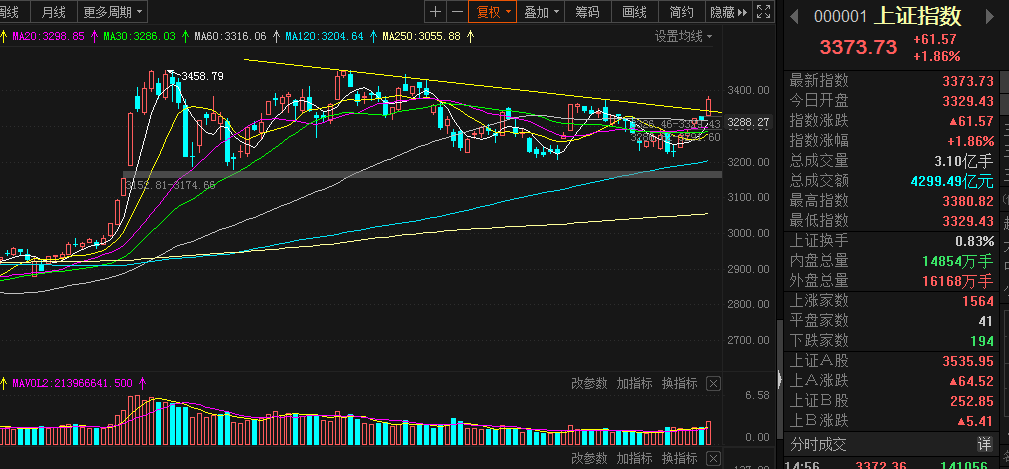Open 设置均线 settings dropdown
The height and width of the screenshot is (469, 1009).
tap(684, 37)
